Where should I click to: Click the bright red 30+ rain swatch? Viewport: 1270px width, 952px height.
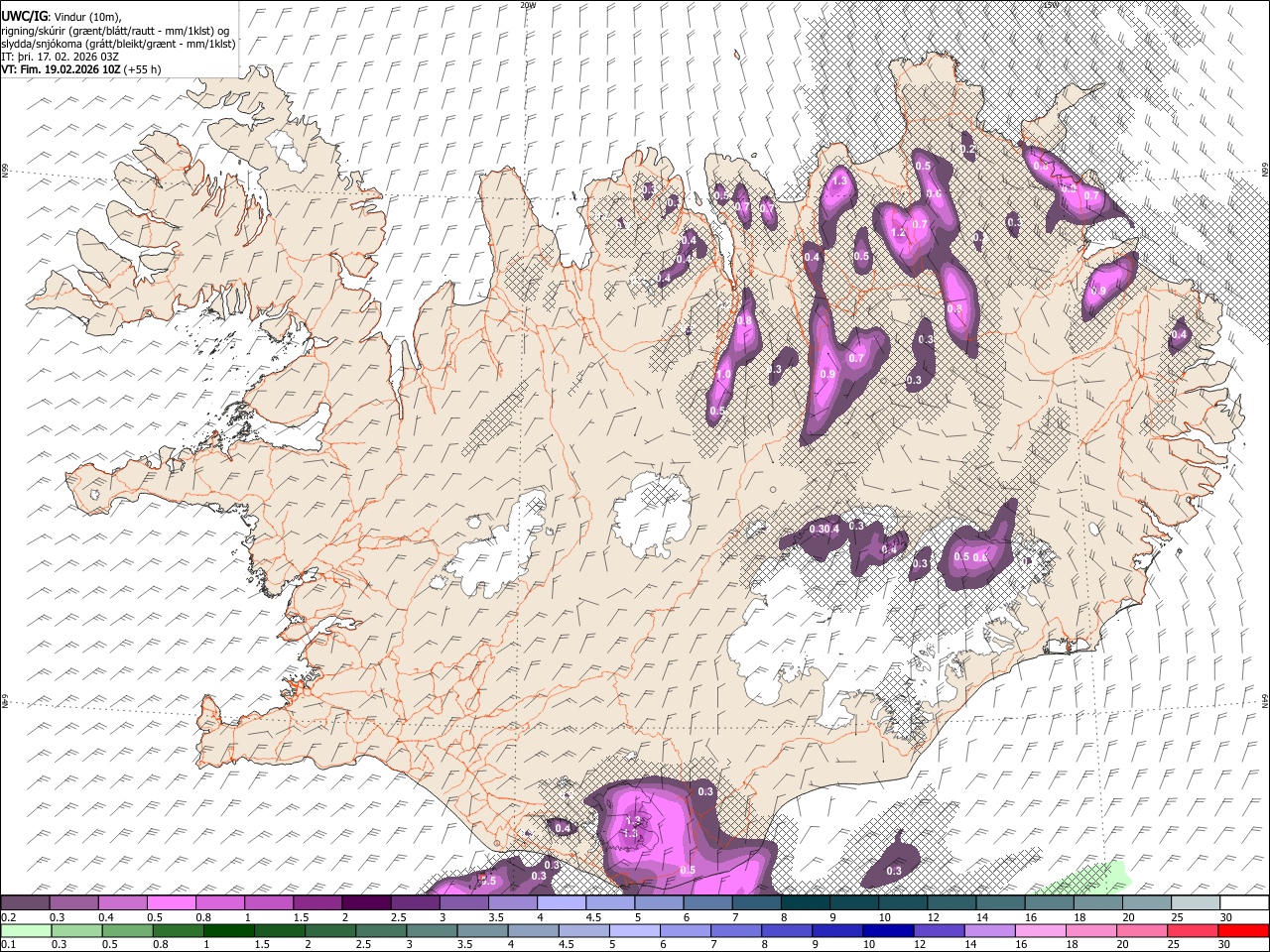1244,930
